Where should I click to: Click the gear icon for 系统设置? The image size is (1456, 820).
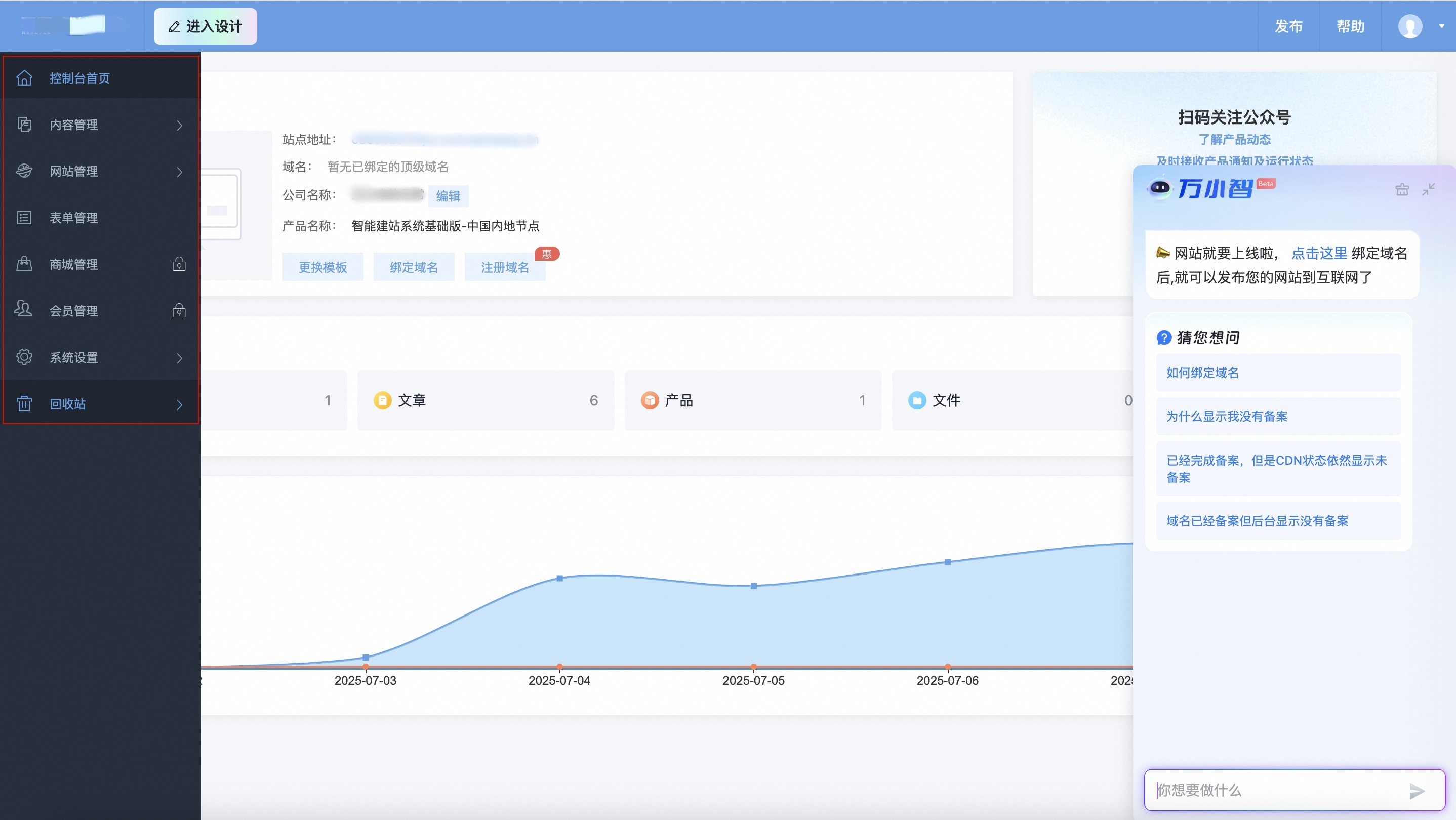tap(24, 357)
